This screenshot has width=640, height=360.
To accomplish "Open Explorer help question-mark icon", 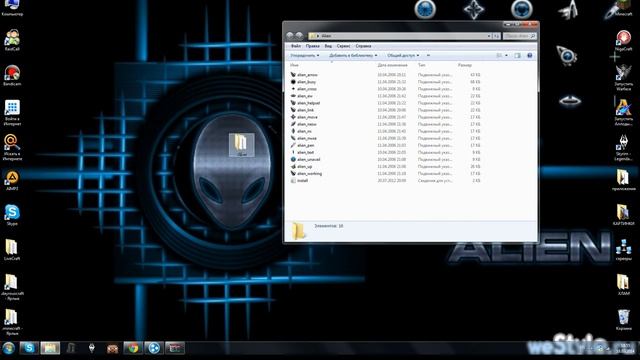I will point(529,56).
